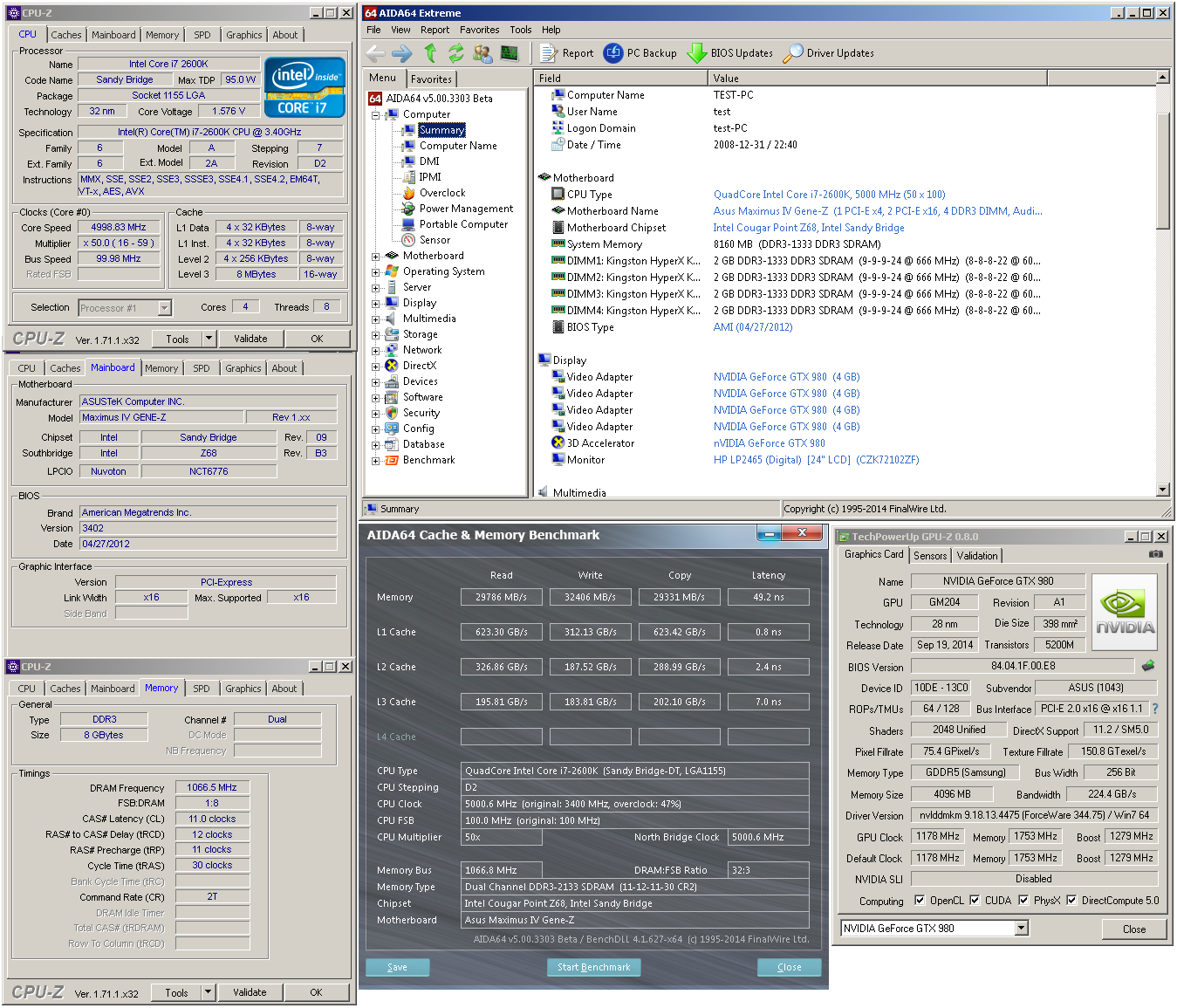Click the Value column header in AIDA64
Viewport: 1177px width, 1008px height.
coord(878,78)
